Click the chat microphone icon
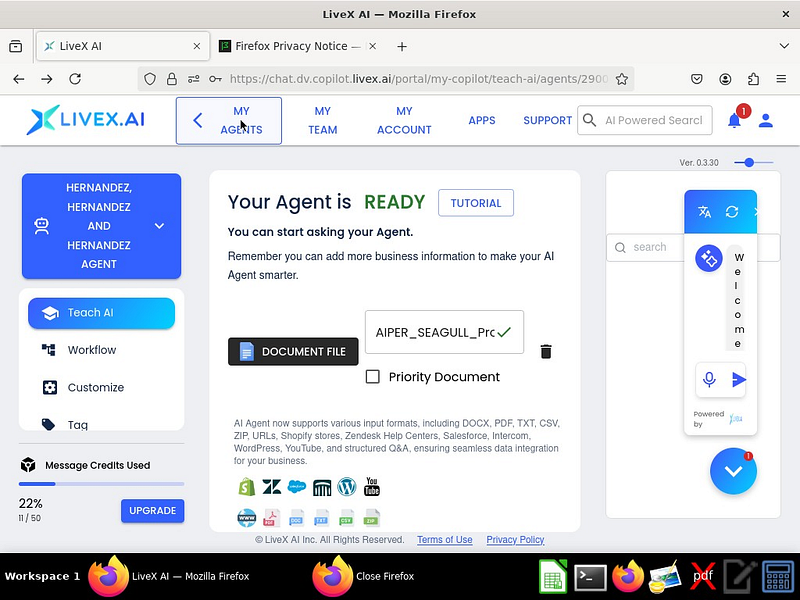Image resolution: width=800 pixels, height=600 pixels. 709,380
